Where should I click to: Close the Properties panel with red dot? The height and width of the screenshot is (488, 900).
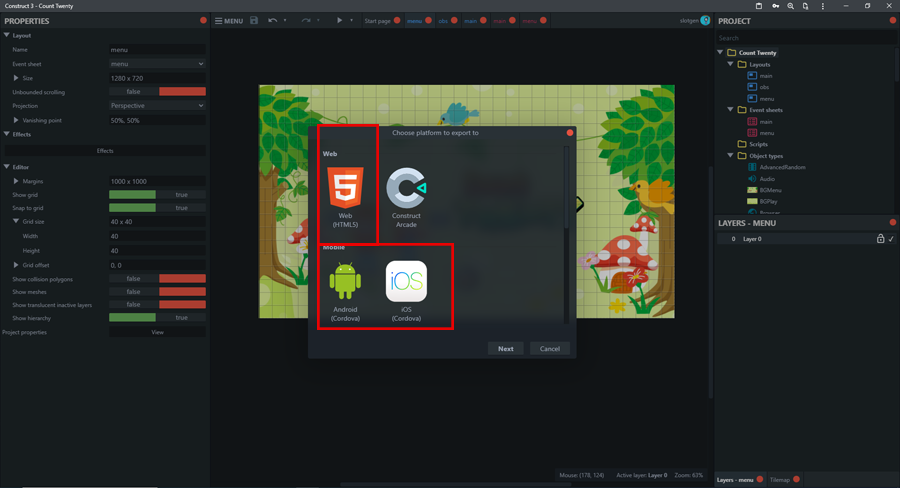pos(203,20)
